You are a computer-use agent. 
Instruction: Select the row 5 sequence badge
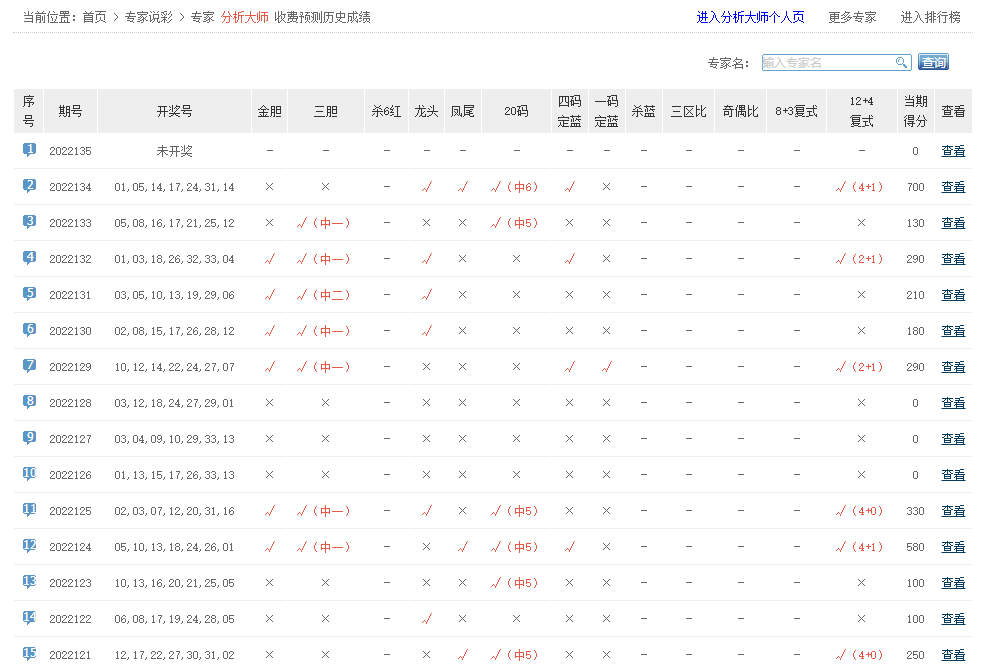29,294
